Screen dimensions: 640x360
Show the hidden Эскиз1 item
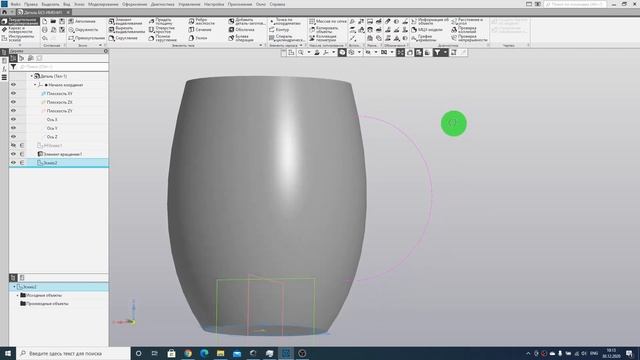13,145
